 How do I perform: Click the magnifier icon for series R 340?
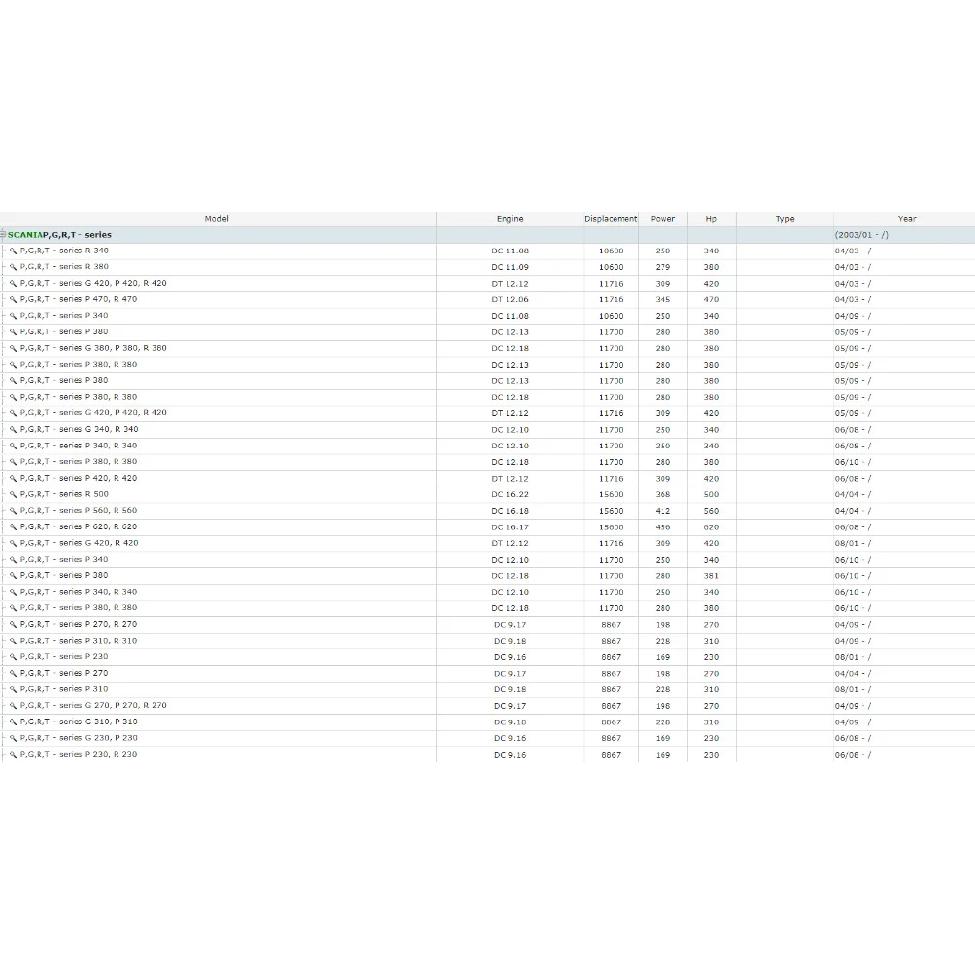tap(13, 251)
